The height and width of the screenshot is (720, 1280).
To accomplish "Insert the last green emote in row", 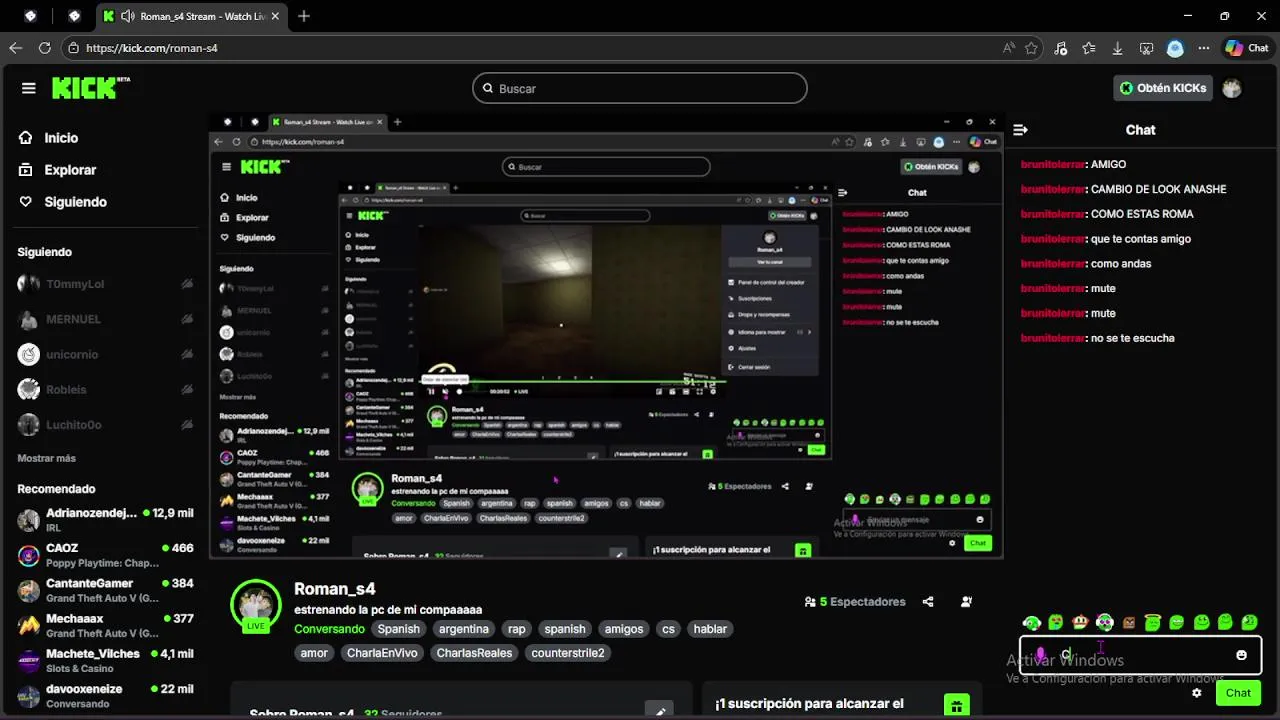I will point(1249,623).
